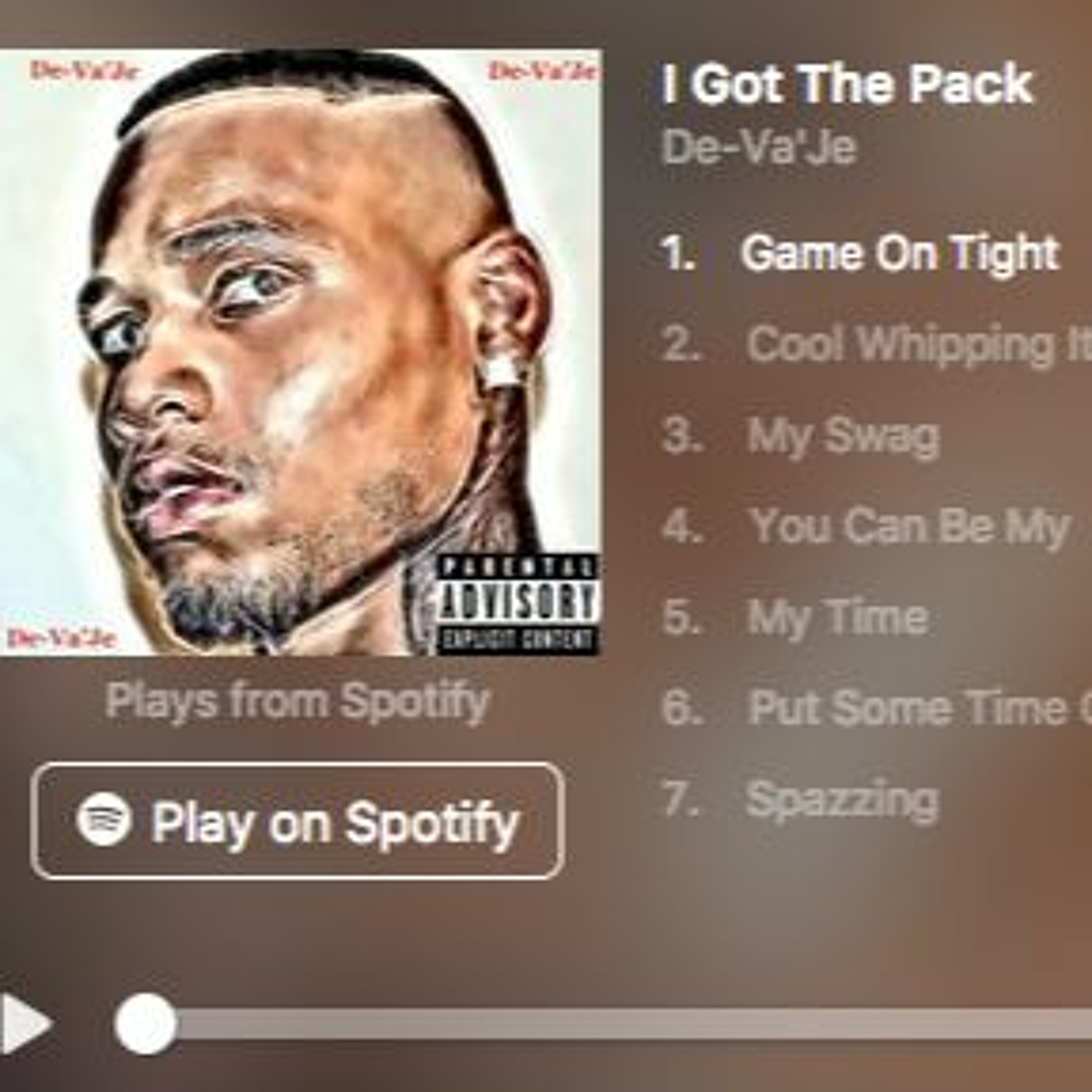Click the number 3 beside My Swag
The width and height of the screenshot is (1092, 1092).
tap(681, 436)
